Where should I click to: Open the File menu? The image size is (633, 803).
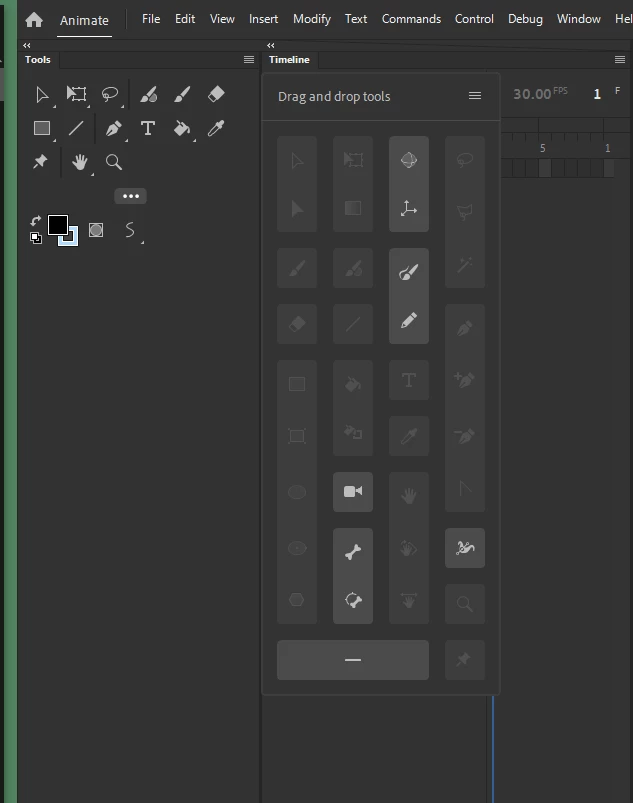pyautogui.click(x=151, y=19)
